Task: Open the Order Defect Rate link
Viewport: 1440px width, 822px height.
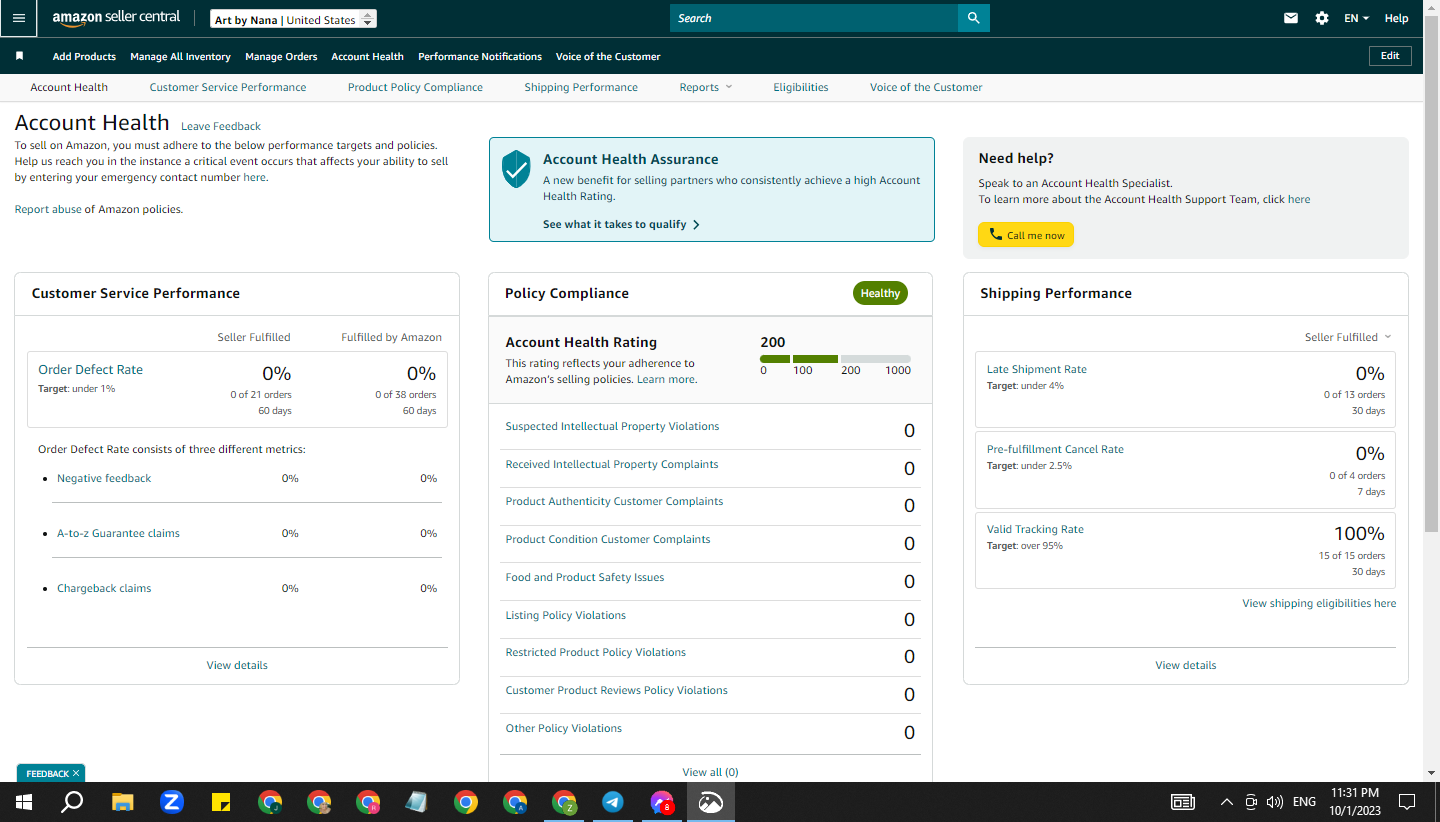Action: pos(91,369)
